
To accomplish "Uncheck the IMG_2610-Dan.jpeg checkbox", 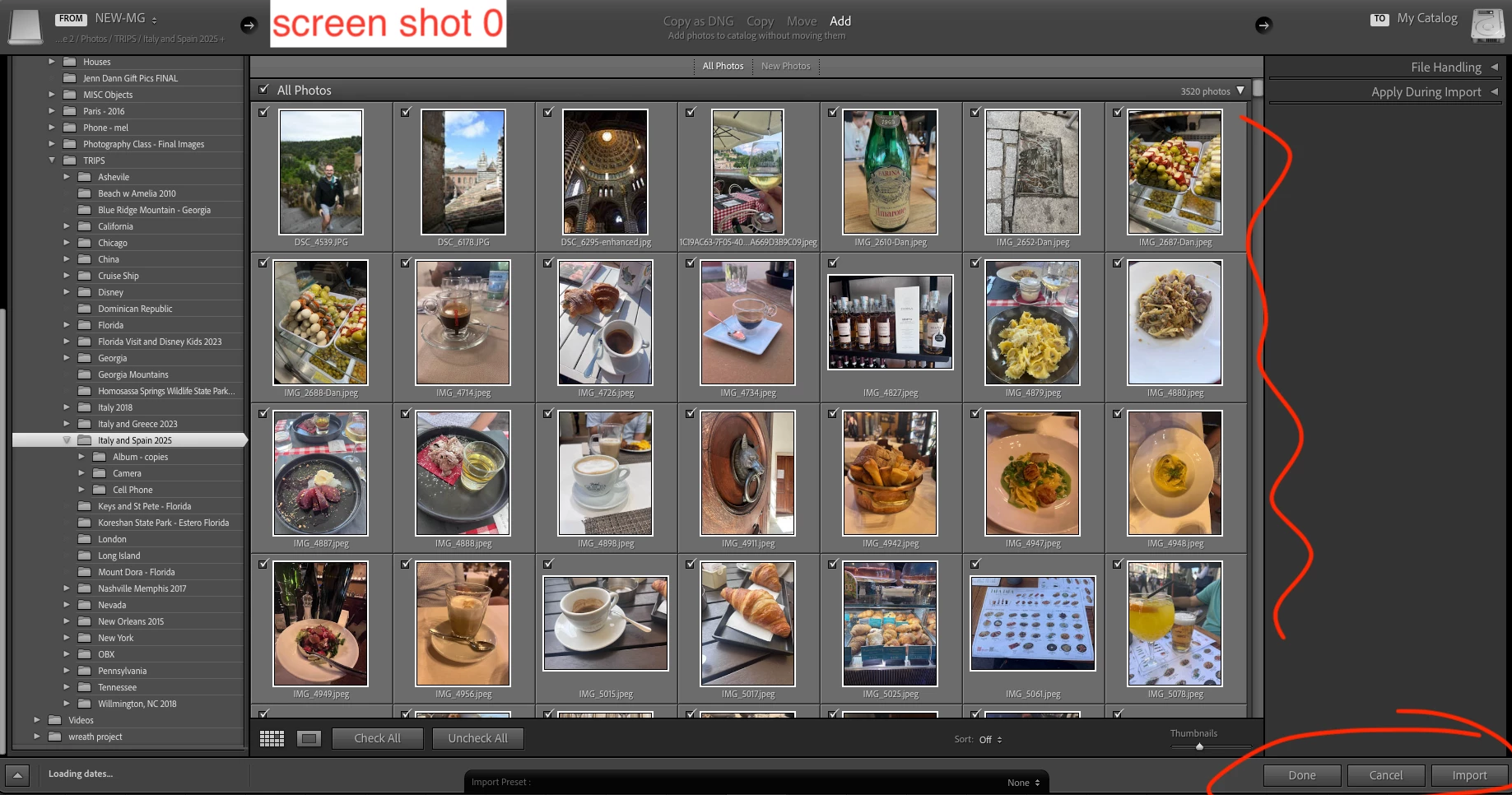I will click(x=833, y=112).
